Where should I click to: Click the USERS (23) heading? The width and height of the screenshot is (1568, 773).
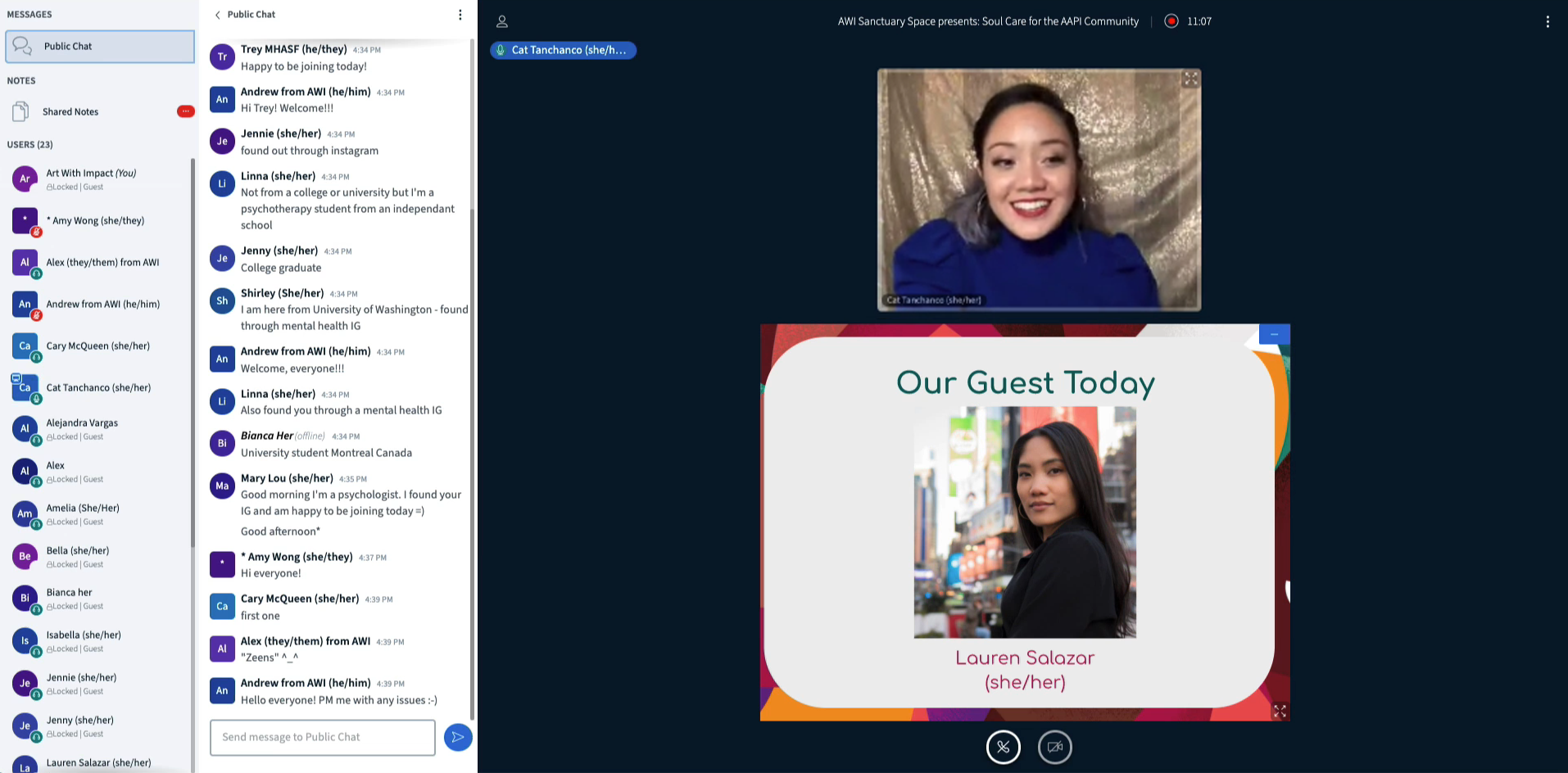pyautogui.click(x=29, y=145)
